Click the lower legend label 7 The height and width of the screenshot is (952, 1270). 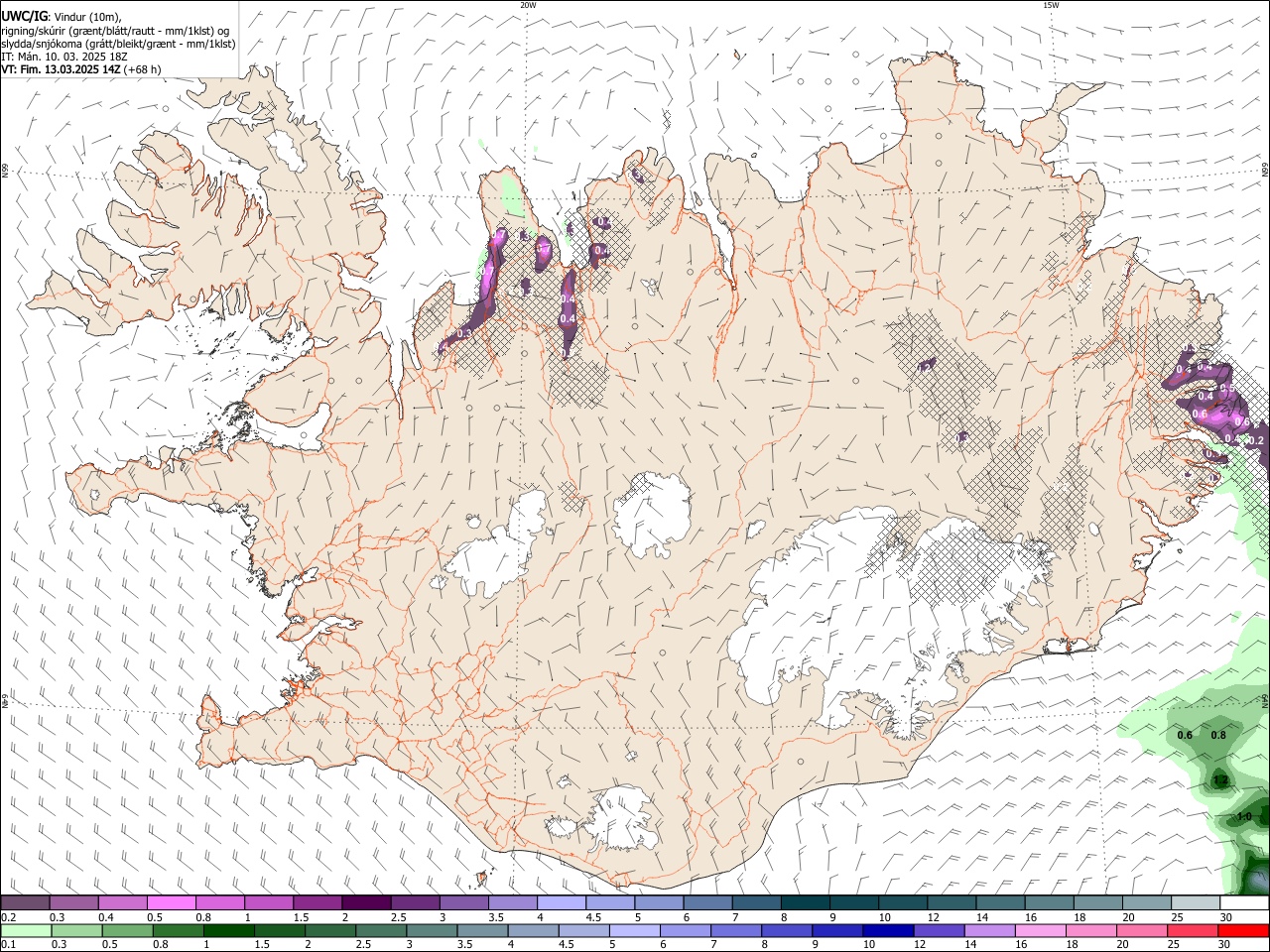point(714,945)
